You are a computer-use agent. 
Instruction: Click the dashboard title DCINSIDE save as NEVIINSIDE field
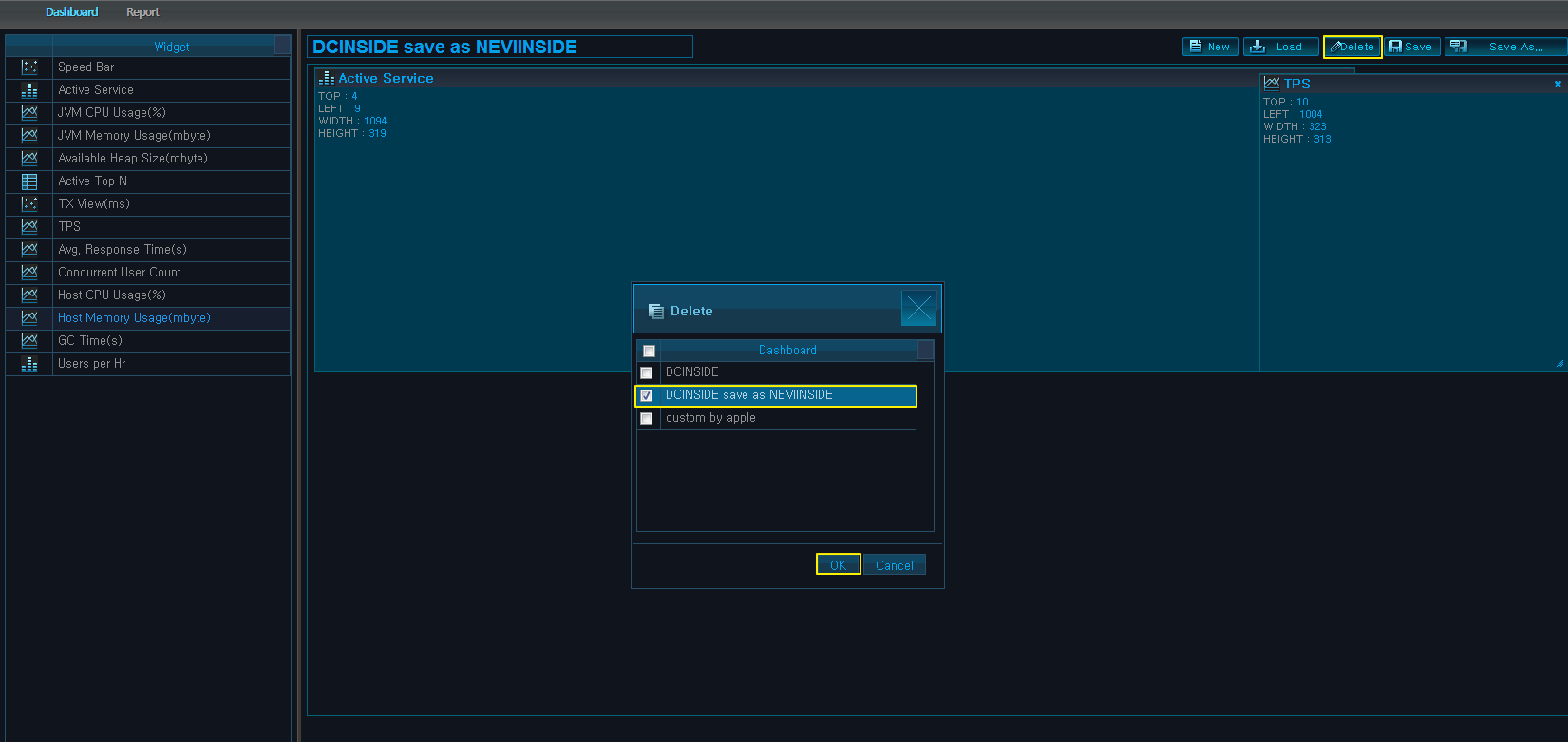[500, 47]
